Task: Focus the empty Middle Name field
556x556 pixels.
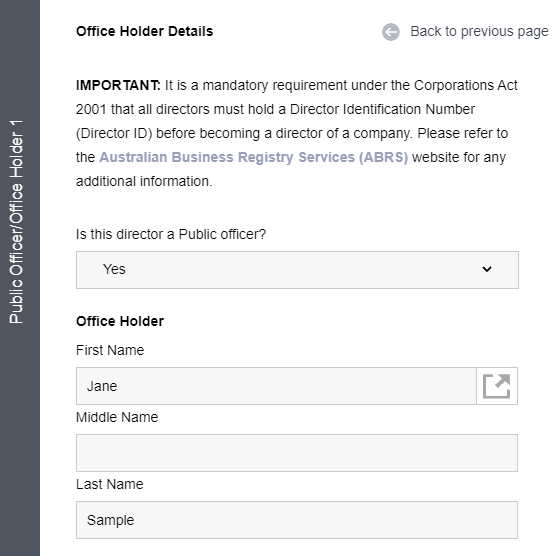Action: pyautogui.click(x=297, y=453)
